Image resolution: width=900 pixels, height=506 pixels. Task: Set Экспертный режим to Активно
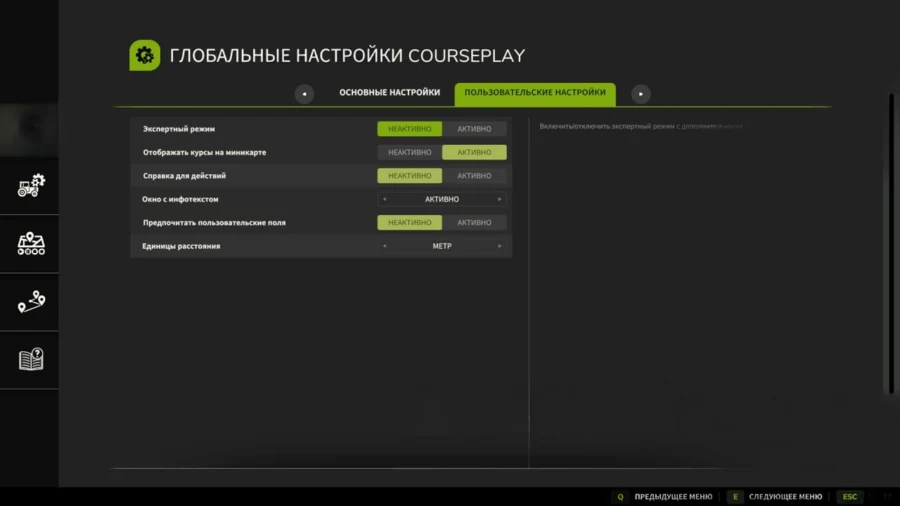tap(474, 129)
